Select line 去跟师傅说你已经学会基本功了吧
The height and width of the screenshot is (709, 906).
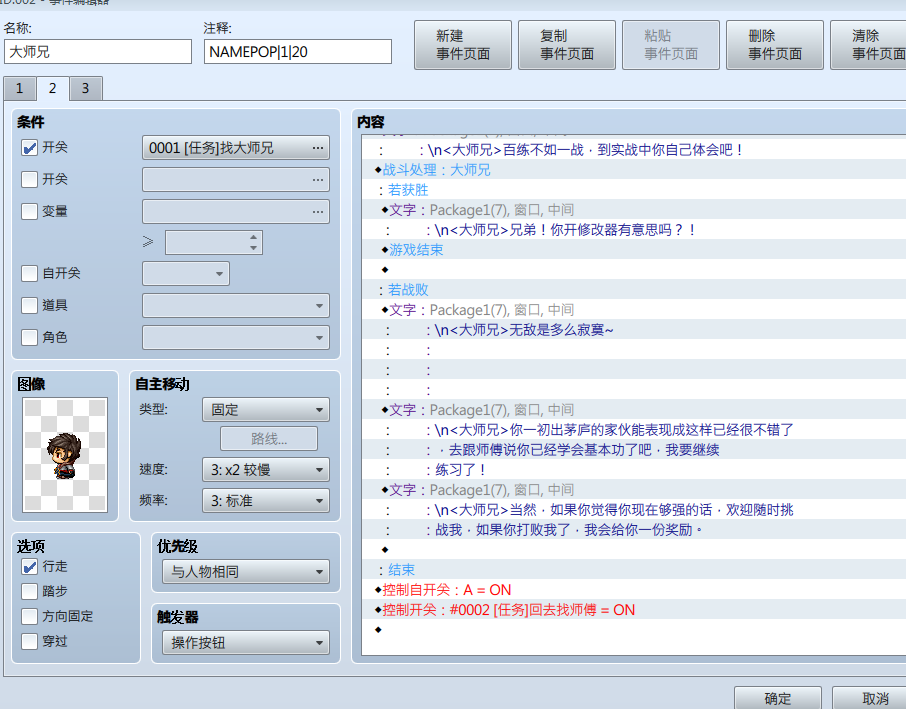click(x=634, y=450)
